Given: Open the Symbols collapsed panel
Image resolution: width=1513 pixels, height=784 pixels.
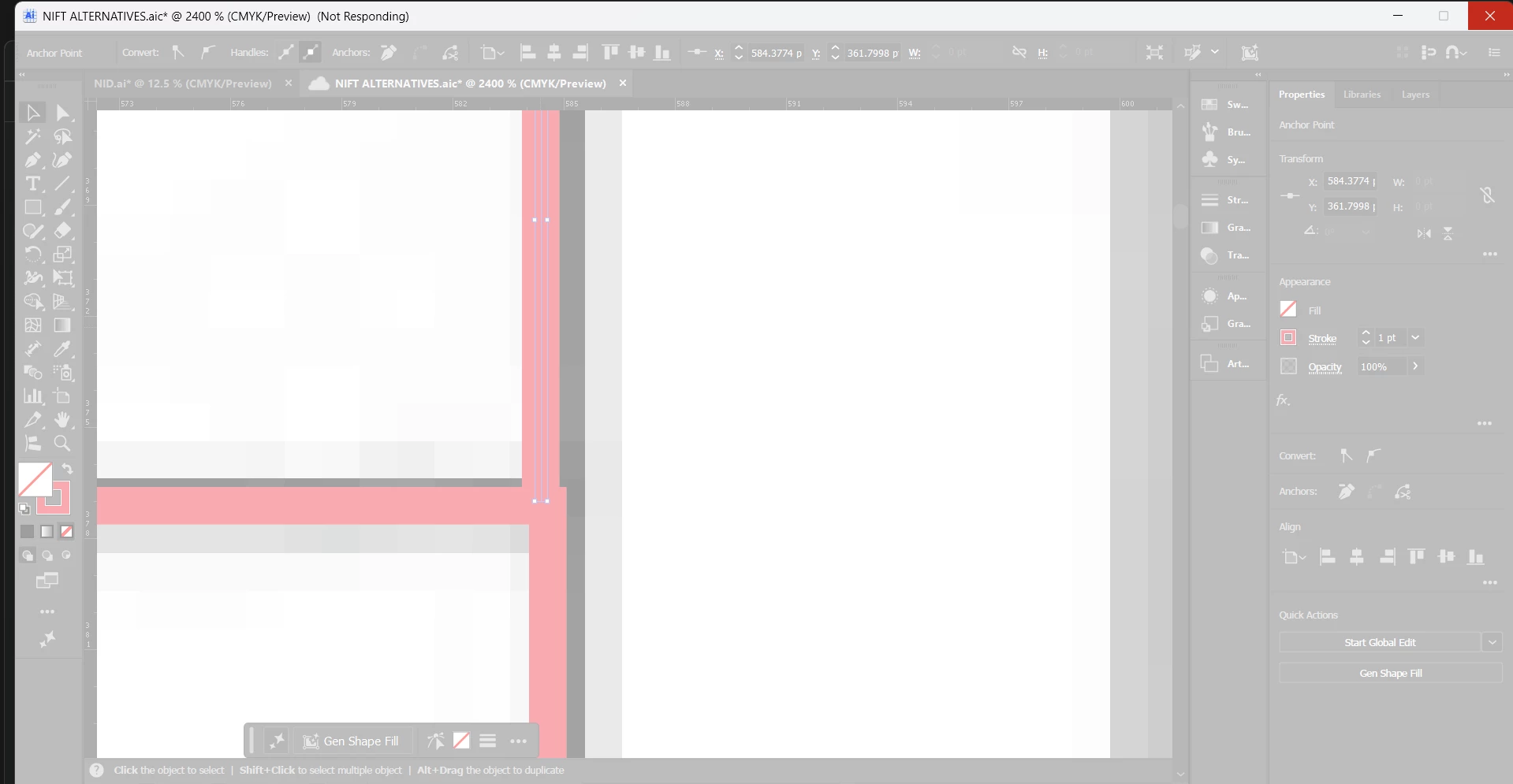Looking at the screenshot, I should 1226,160.
